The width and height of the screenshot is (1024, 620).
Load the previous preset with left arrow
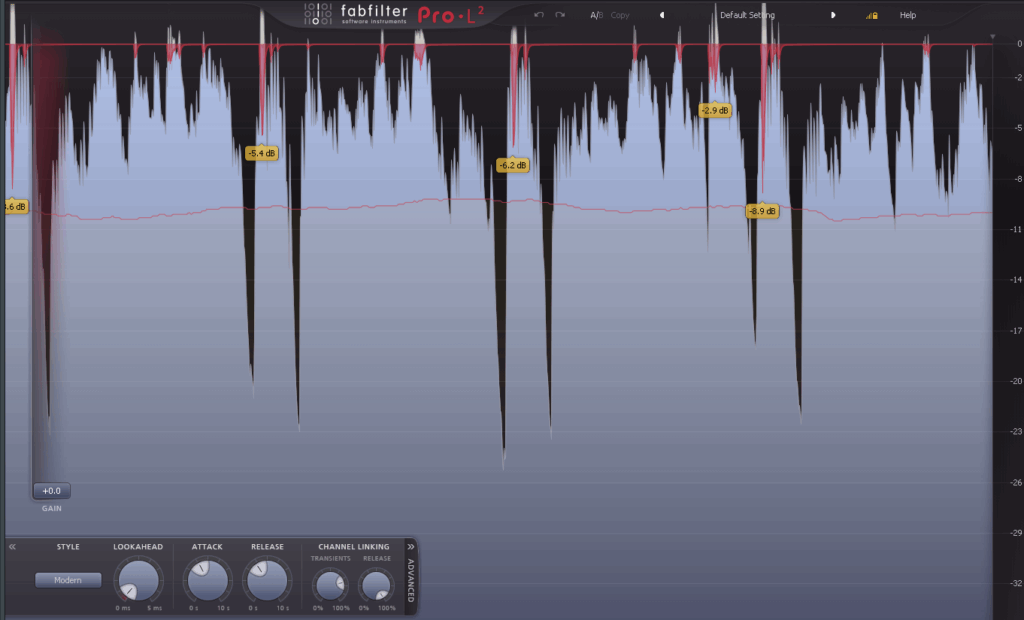662,15
